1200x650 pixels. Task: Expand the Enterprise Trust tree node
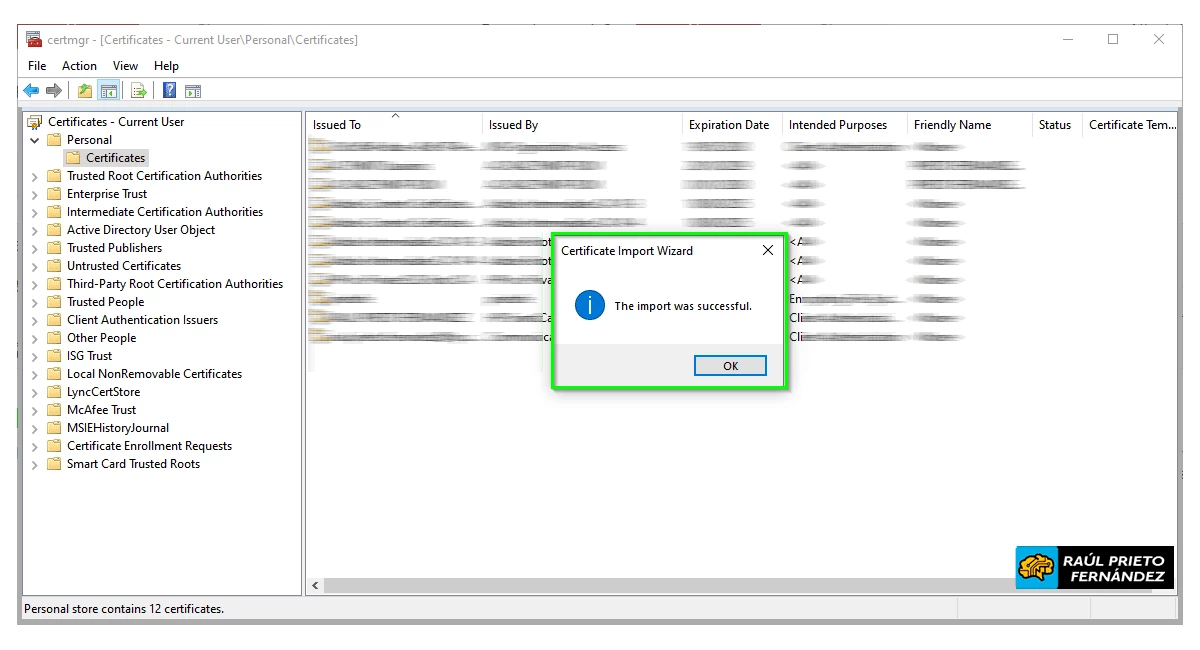click(35, 194)
